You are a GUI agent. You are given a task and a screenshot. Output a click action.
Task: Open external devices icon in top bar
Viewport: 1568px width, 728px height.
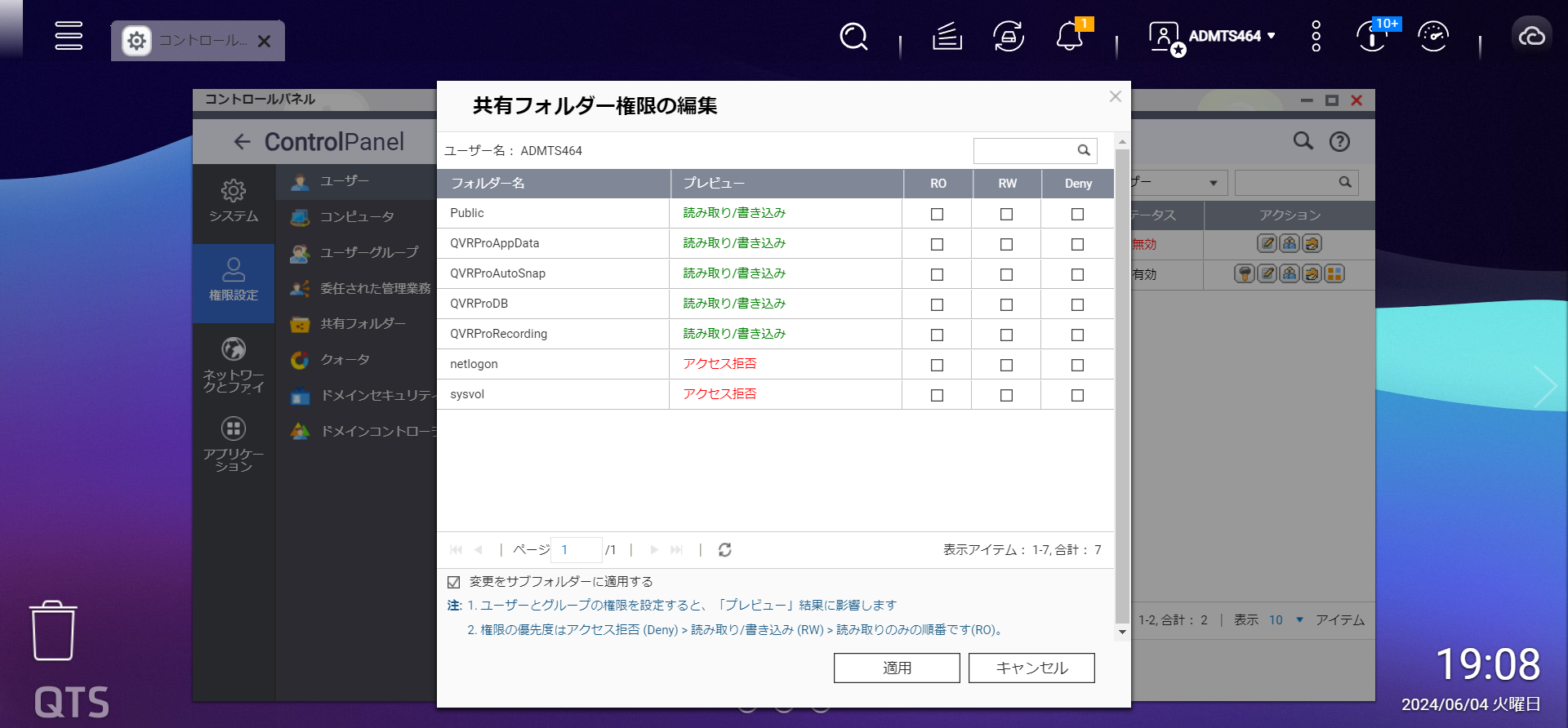click(x=1009, y=36)
